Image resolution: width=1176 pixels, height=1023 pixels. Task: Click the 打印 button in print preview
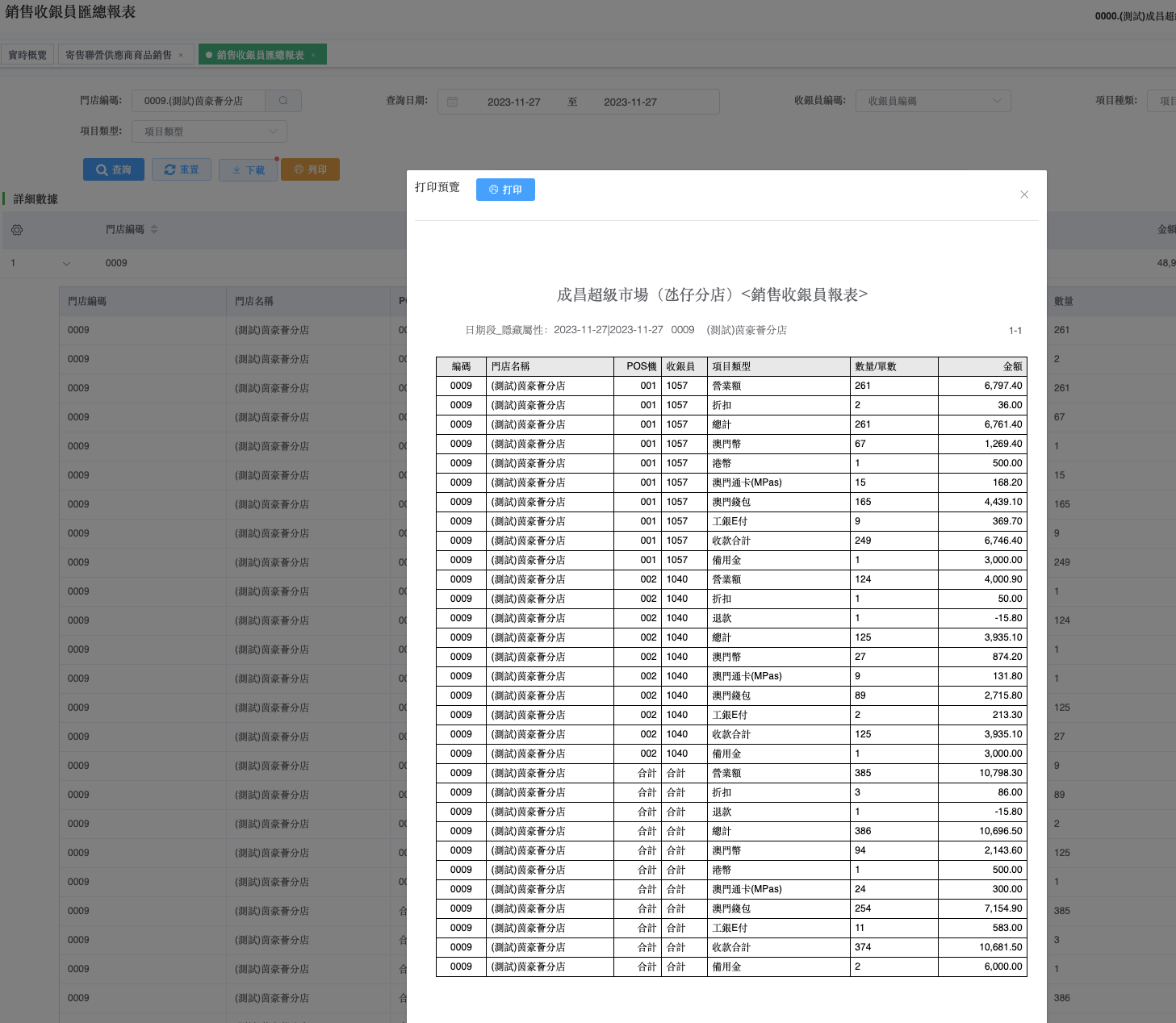[505, 190]
